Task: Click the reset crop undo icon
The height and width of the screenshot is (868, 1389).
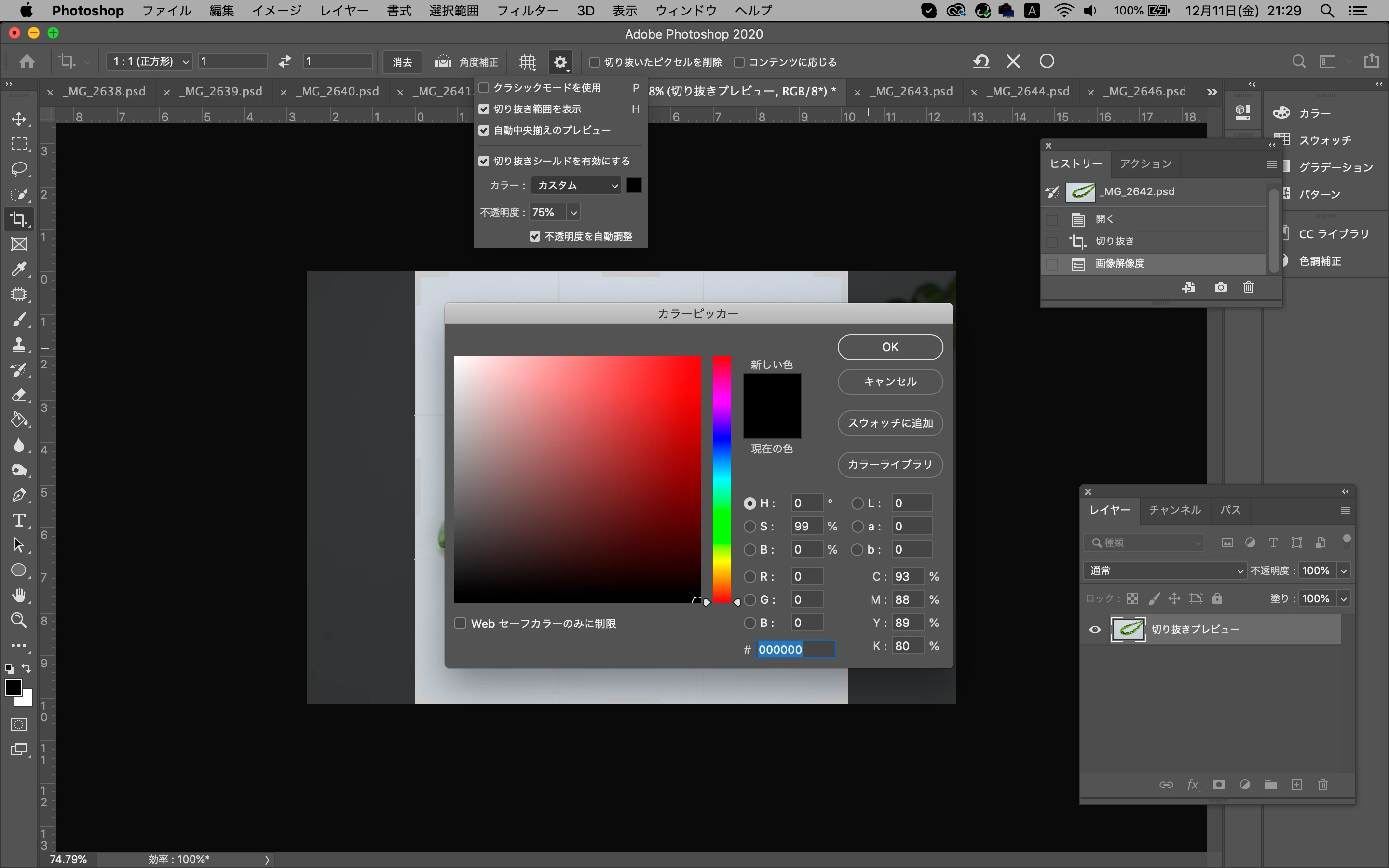Action: coord(981,61)
